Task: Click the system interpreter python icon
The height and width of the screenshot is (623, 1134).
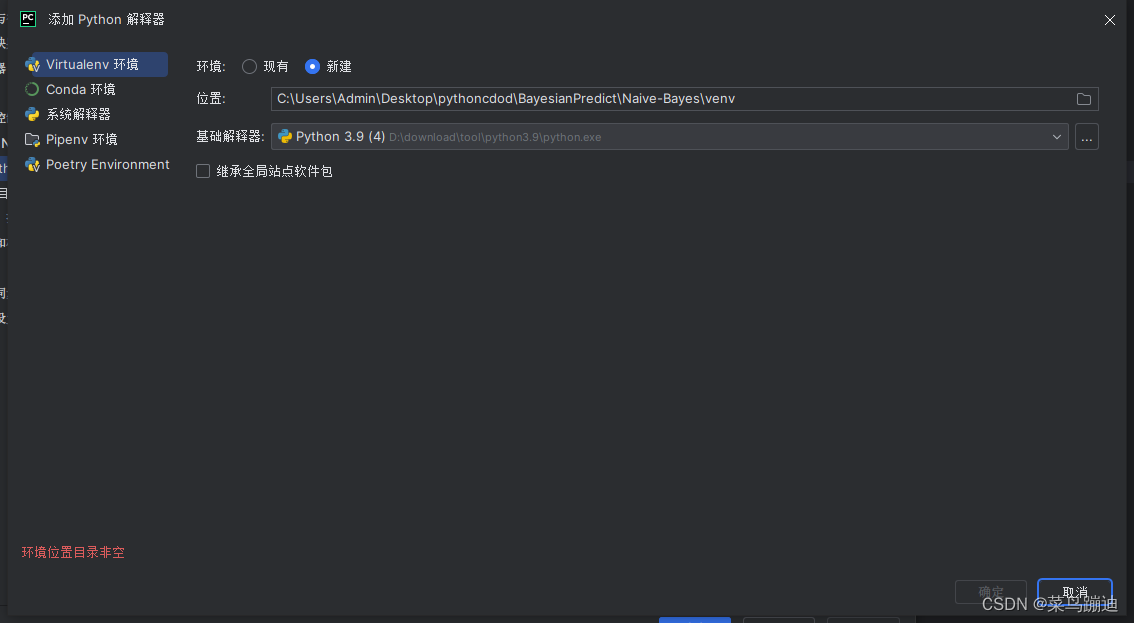Action: 32,114
